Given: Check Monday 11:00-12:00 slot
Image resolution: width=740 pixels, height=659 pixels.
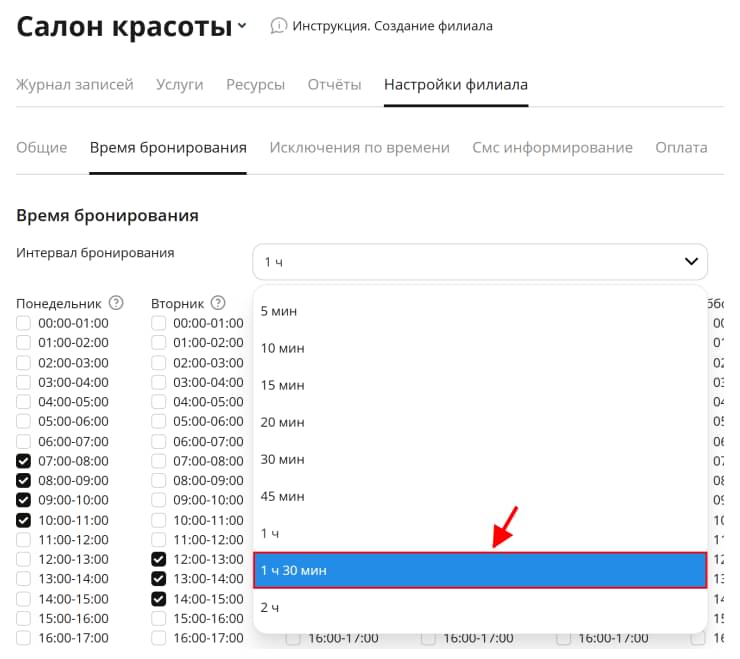Looking at the screenshot, I should 23,540.
